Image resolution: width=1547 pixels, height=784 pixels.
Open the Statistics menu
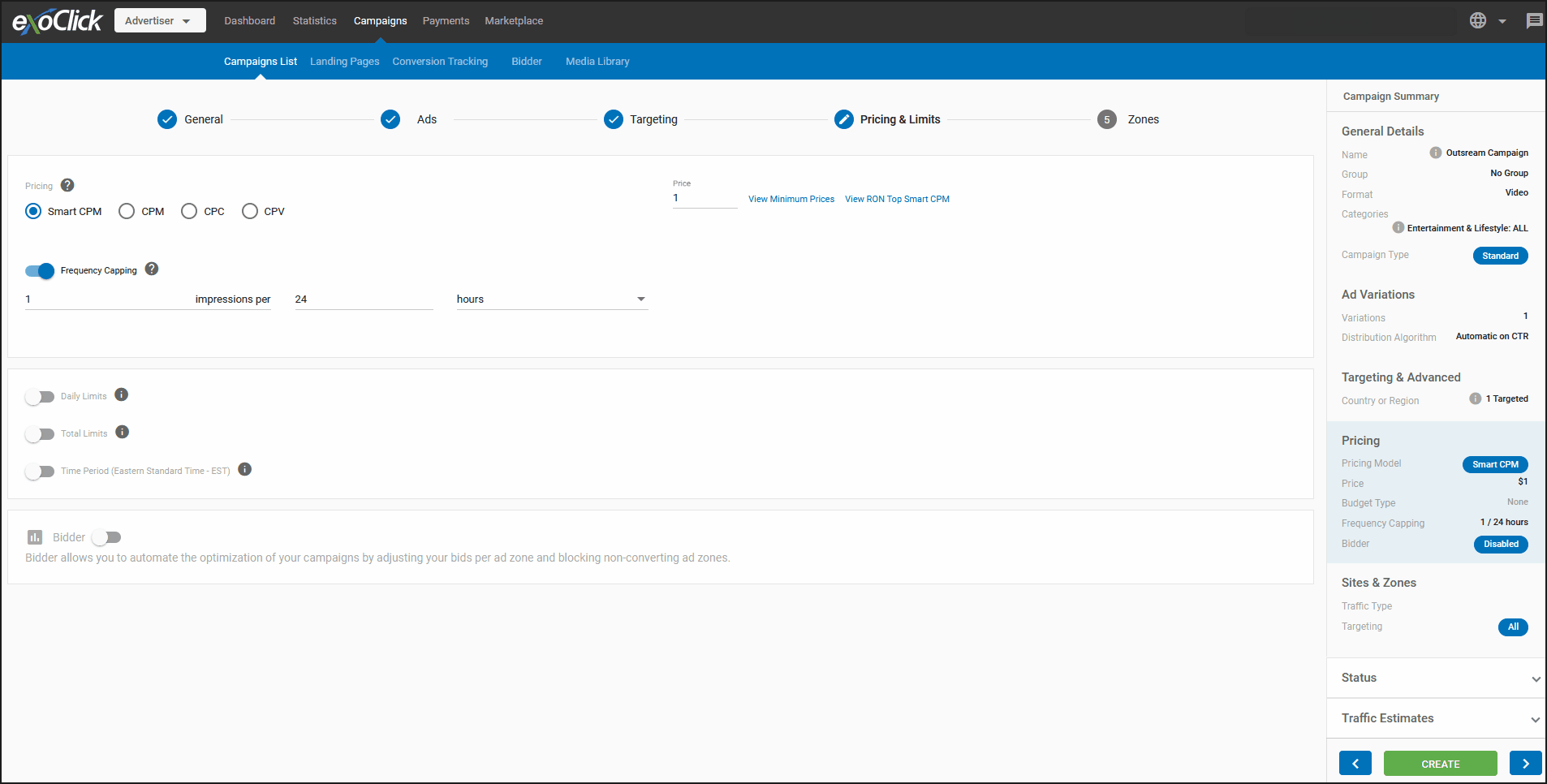click(x=314, y=21)
